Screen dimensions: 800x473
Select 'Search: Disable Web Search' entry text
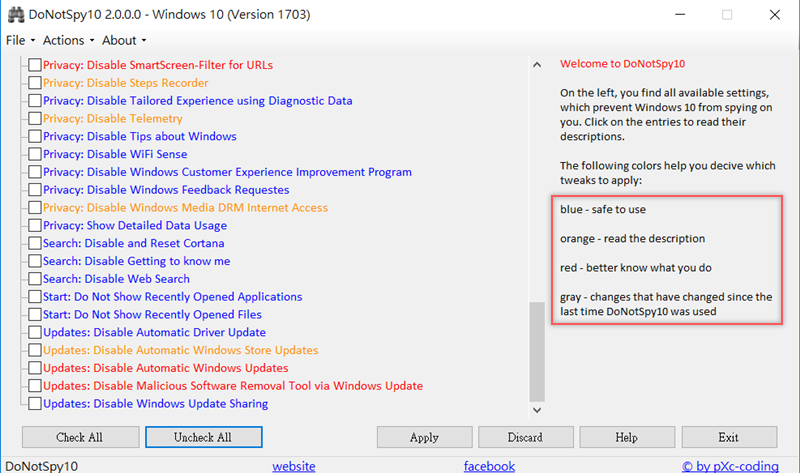tap(116, 279)
